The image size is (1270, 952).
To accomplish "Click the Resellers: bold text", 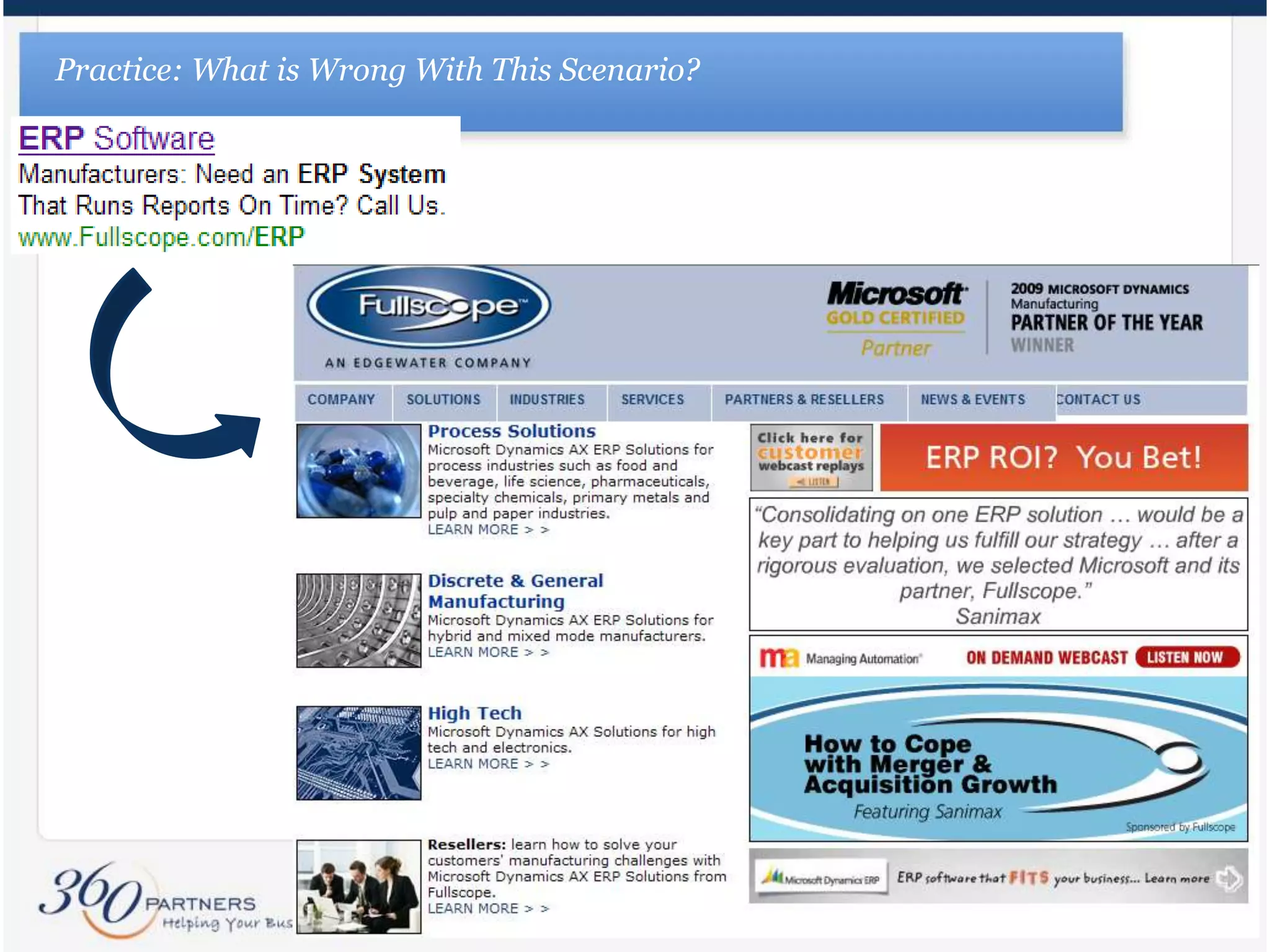I will point(466,845).
